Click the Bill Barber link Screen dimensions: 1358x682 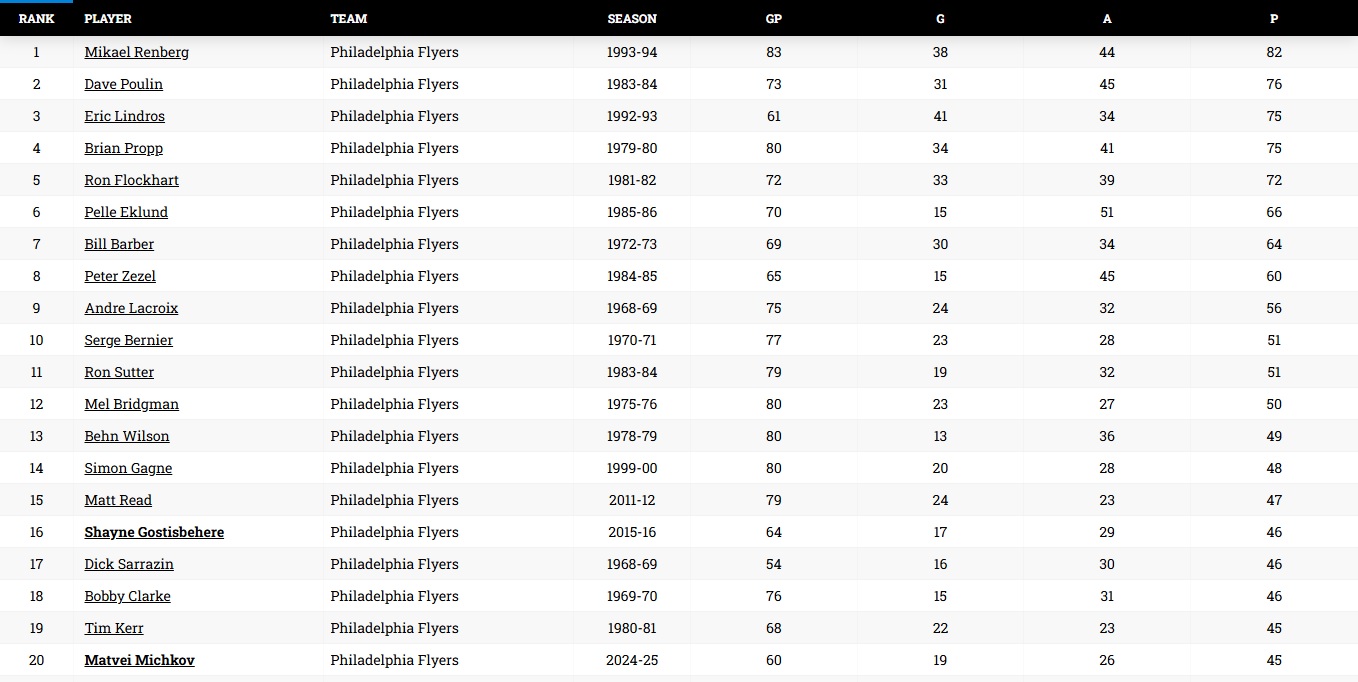click(x=119, y=244)
